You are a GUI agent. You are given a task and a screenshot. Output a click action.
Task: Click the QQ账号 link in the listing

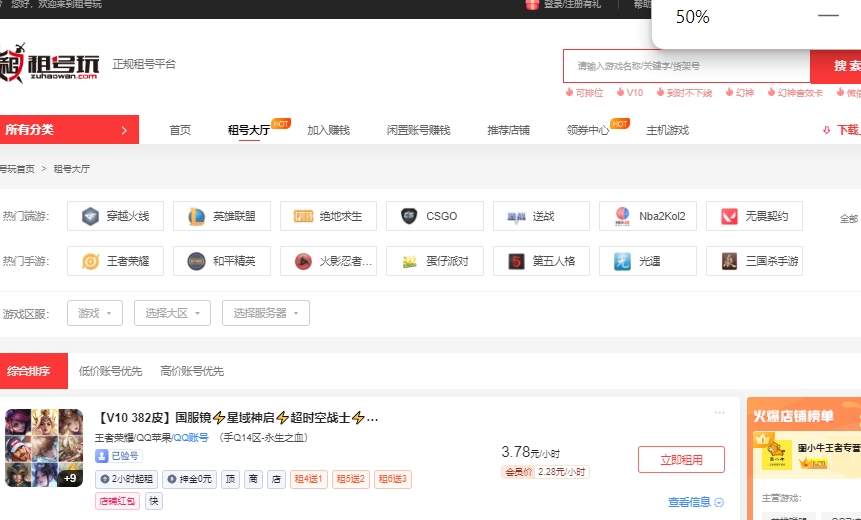click(191, 438)
